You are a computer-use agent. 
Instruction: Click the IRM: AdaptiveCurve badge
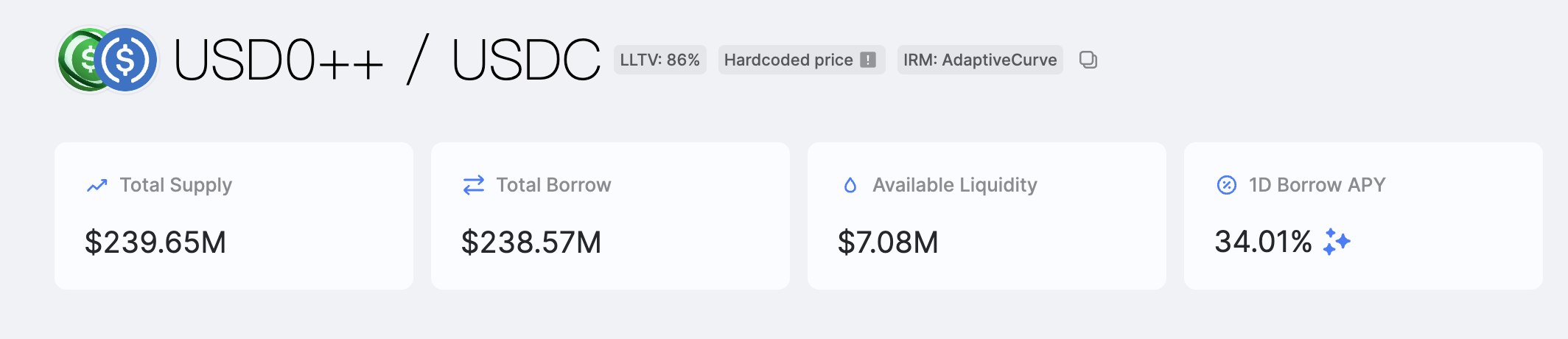click(x=980, y=60)
